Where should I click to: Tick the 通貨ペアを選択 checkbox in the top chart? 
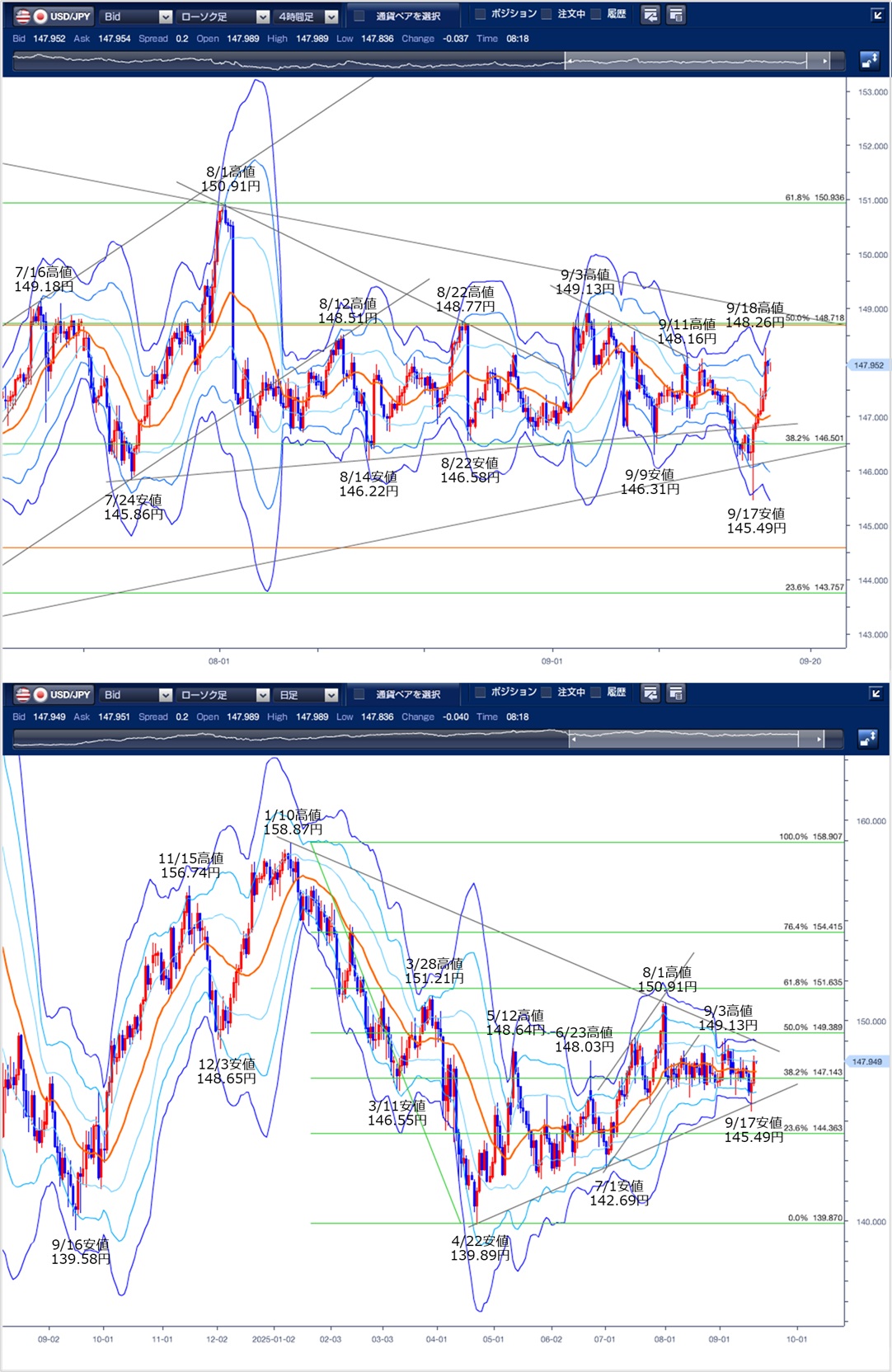(359, 16)
